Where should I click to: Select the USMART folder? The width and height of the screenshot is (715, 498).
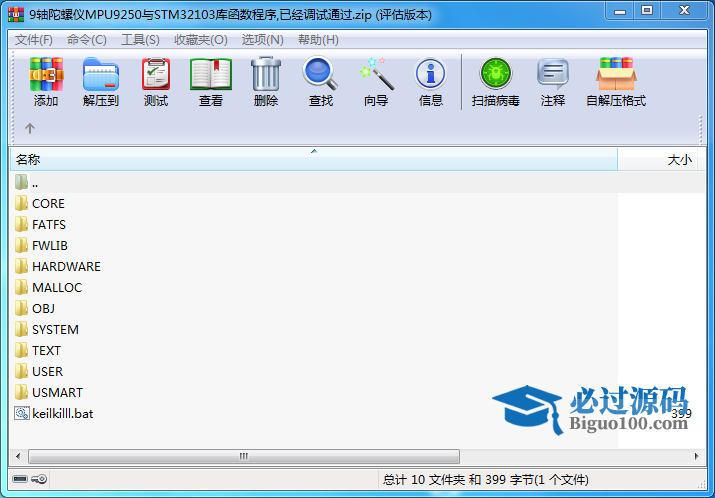48,392
